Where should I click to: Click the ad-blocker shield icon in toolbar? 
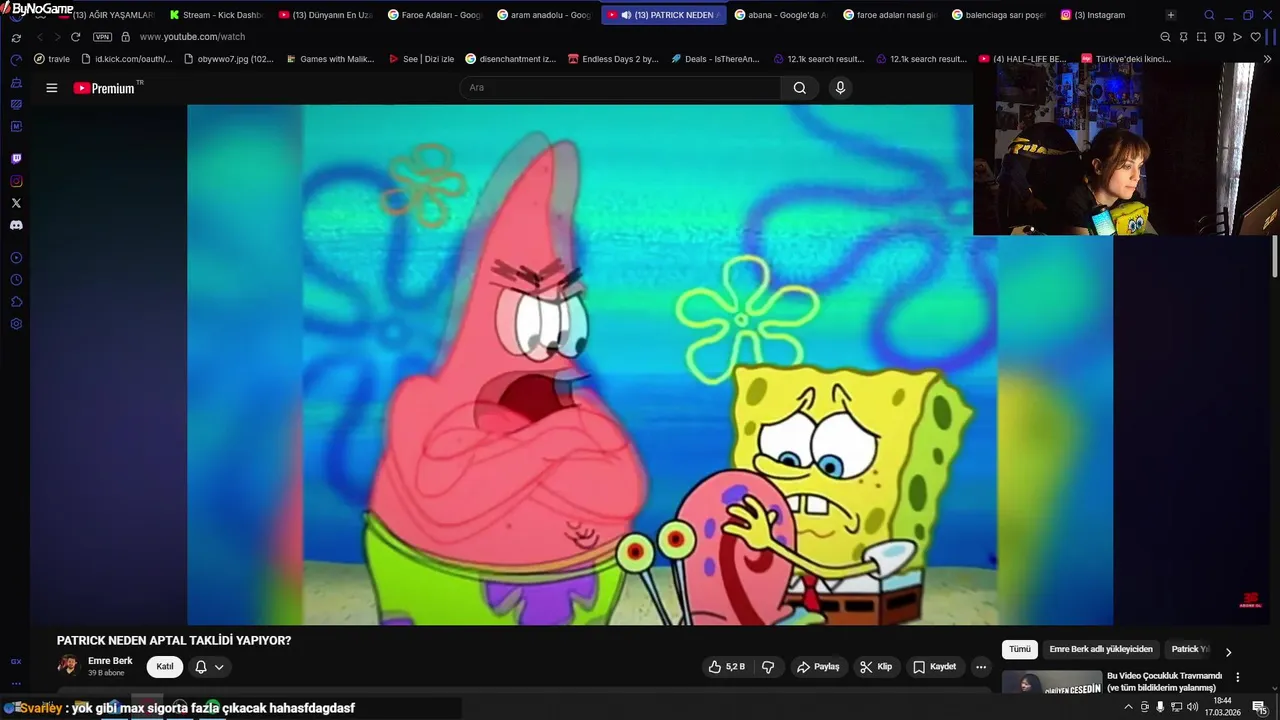coord(1219,37)
